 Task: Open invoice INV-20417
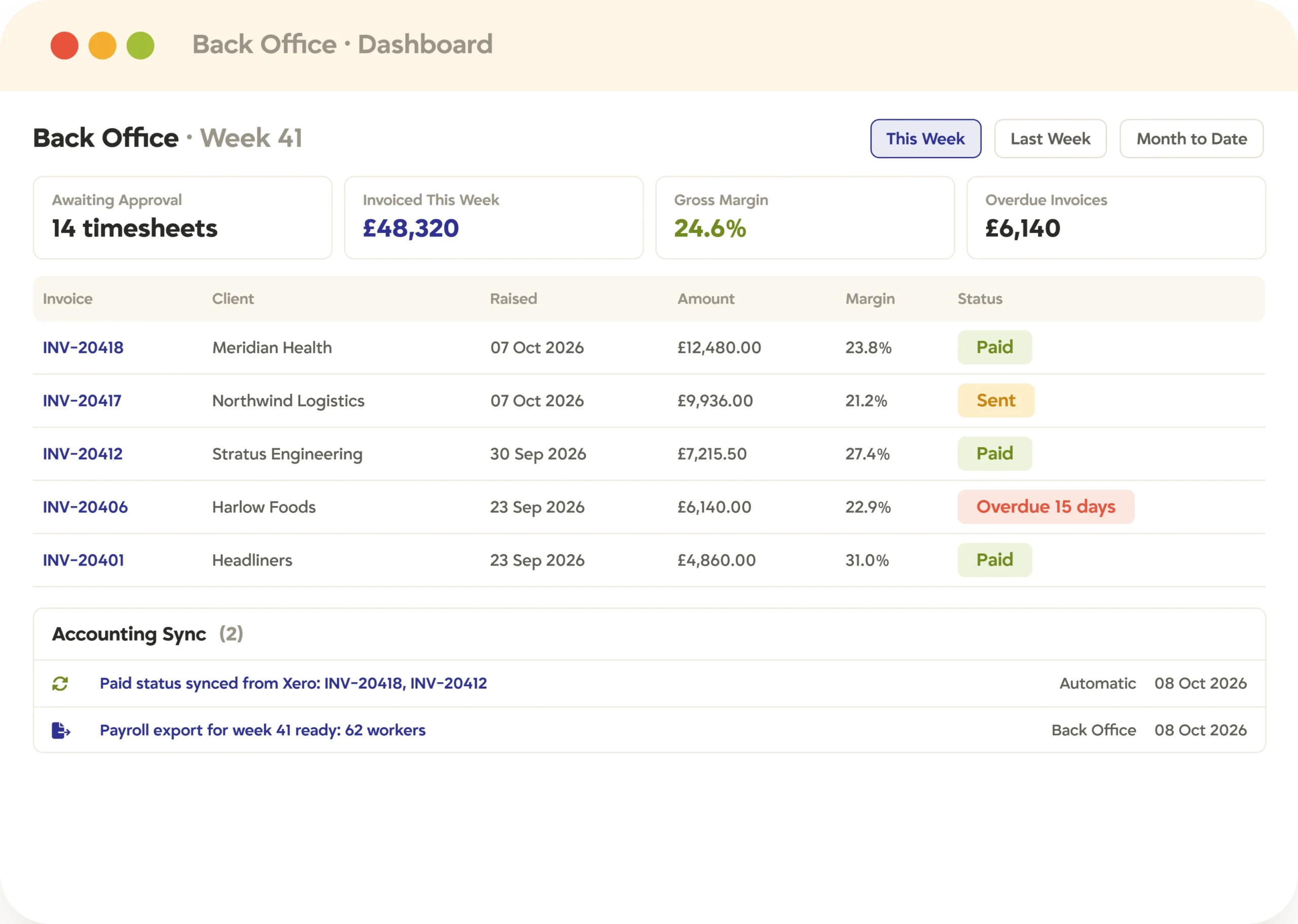click(x=82, y=401)
